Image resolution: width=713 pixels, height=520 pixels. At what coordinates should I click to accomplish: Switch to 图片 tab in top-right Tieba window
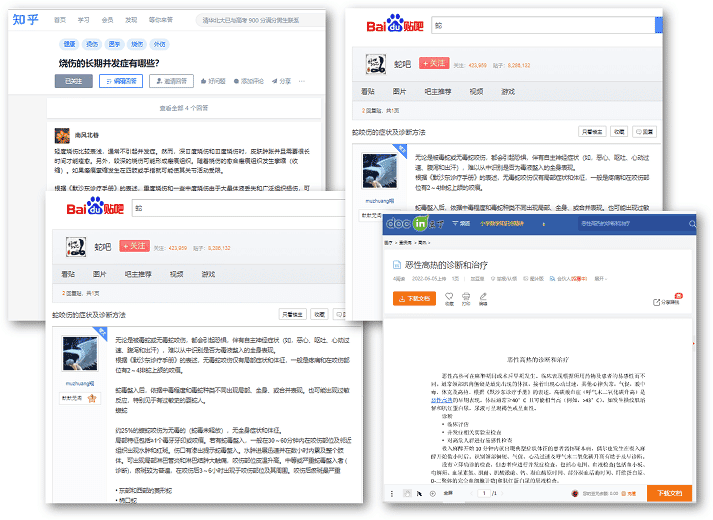pyautogui.click(x=399, y=91)
